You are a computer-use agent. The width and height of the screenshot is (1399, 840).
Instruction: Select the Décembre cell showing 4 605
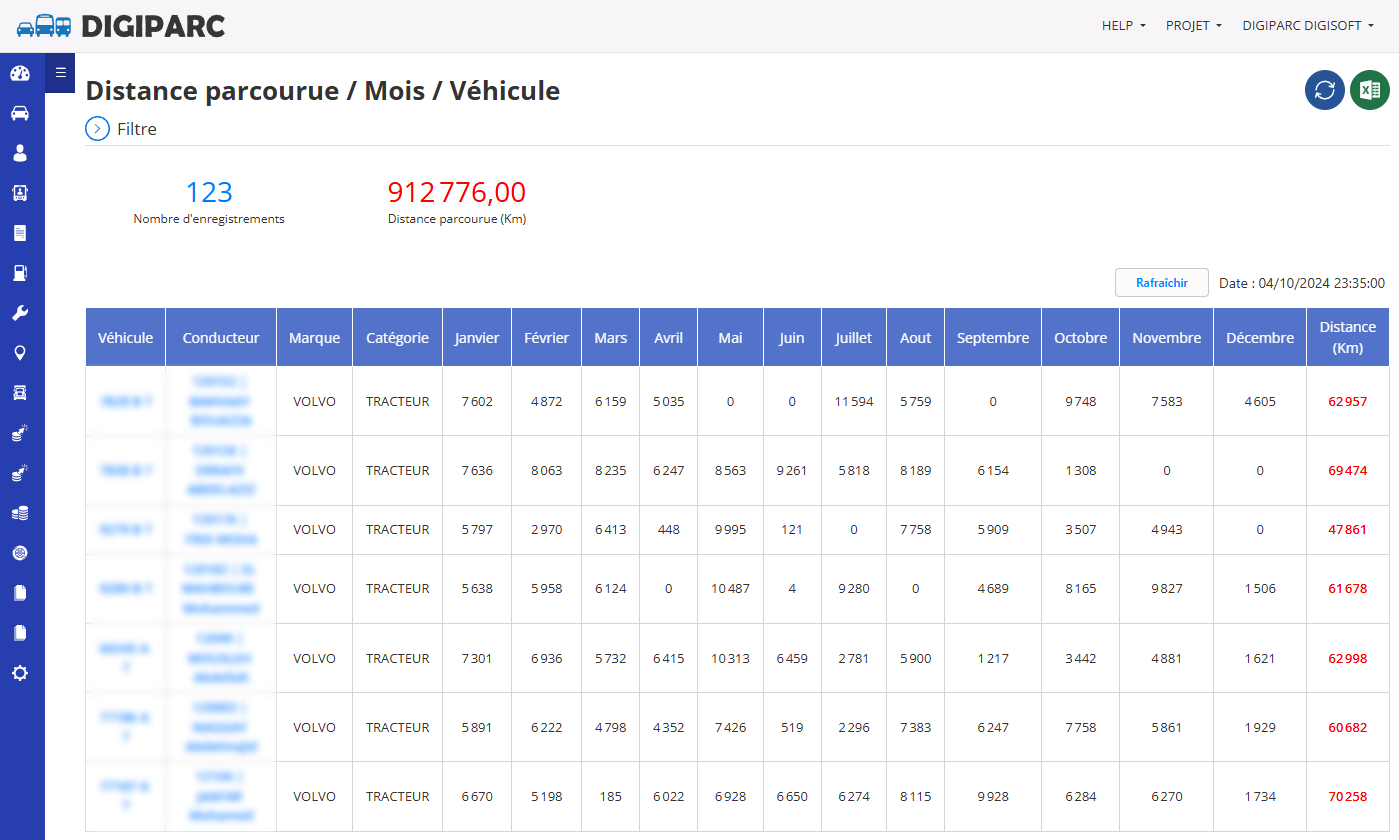pos(1260,401)
